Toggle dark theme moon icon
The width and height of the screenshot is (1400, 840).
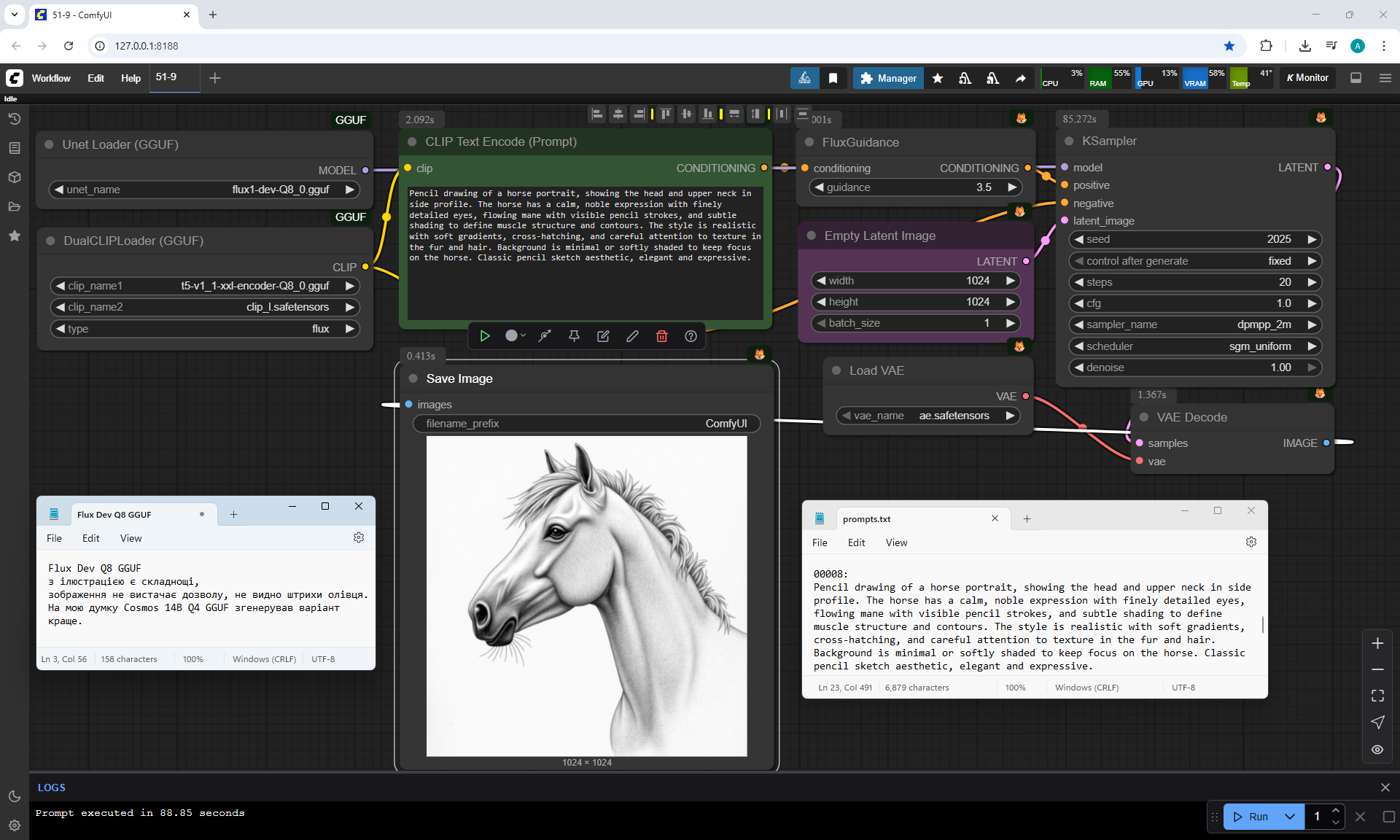click(x=14, y=796)
